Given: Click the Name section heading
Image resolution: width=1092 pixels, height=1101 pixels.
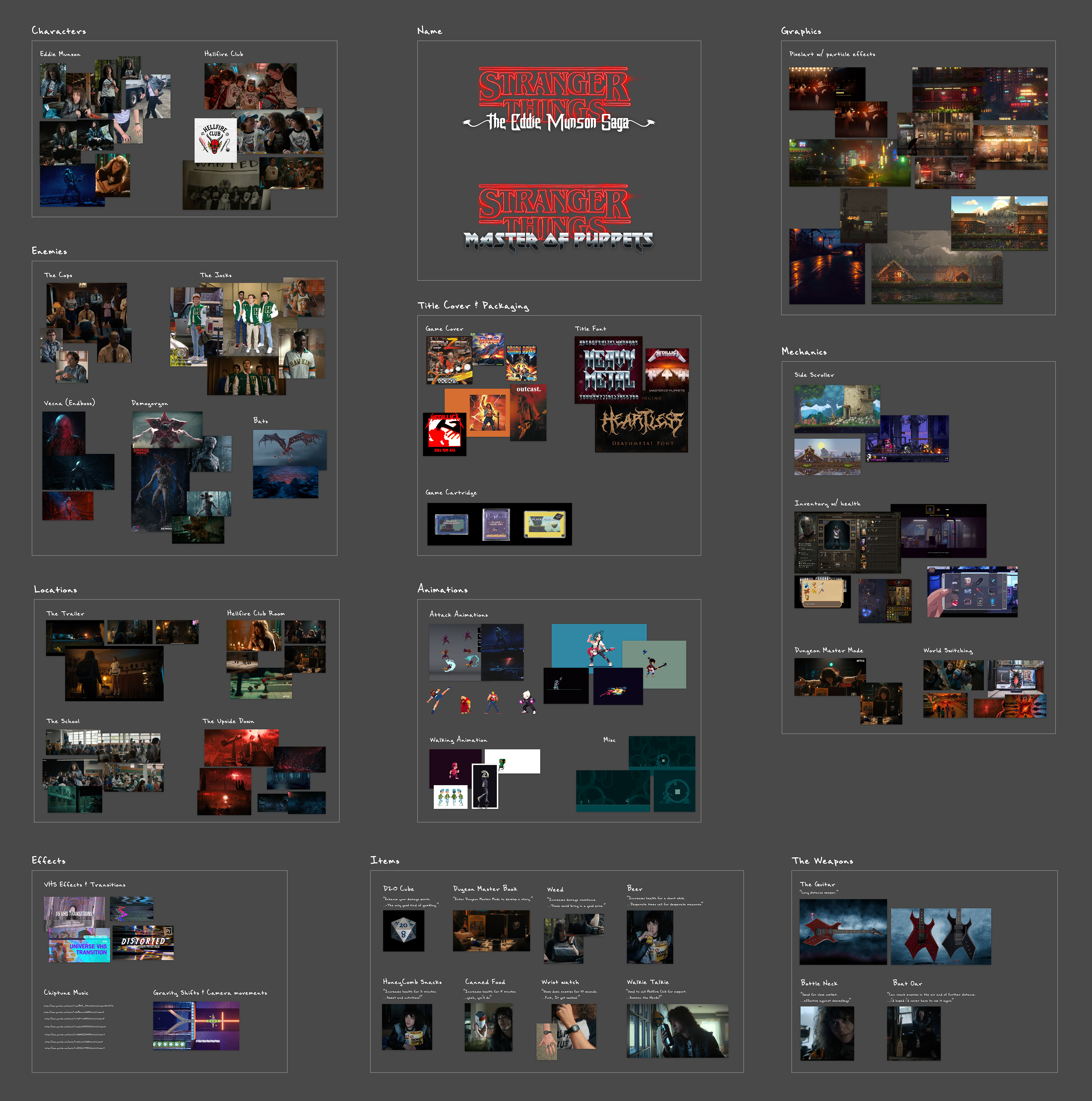Looking at the screenshot, I should (429, 31).
